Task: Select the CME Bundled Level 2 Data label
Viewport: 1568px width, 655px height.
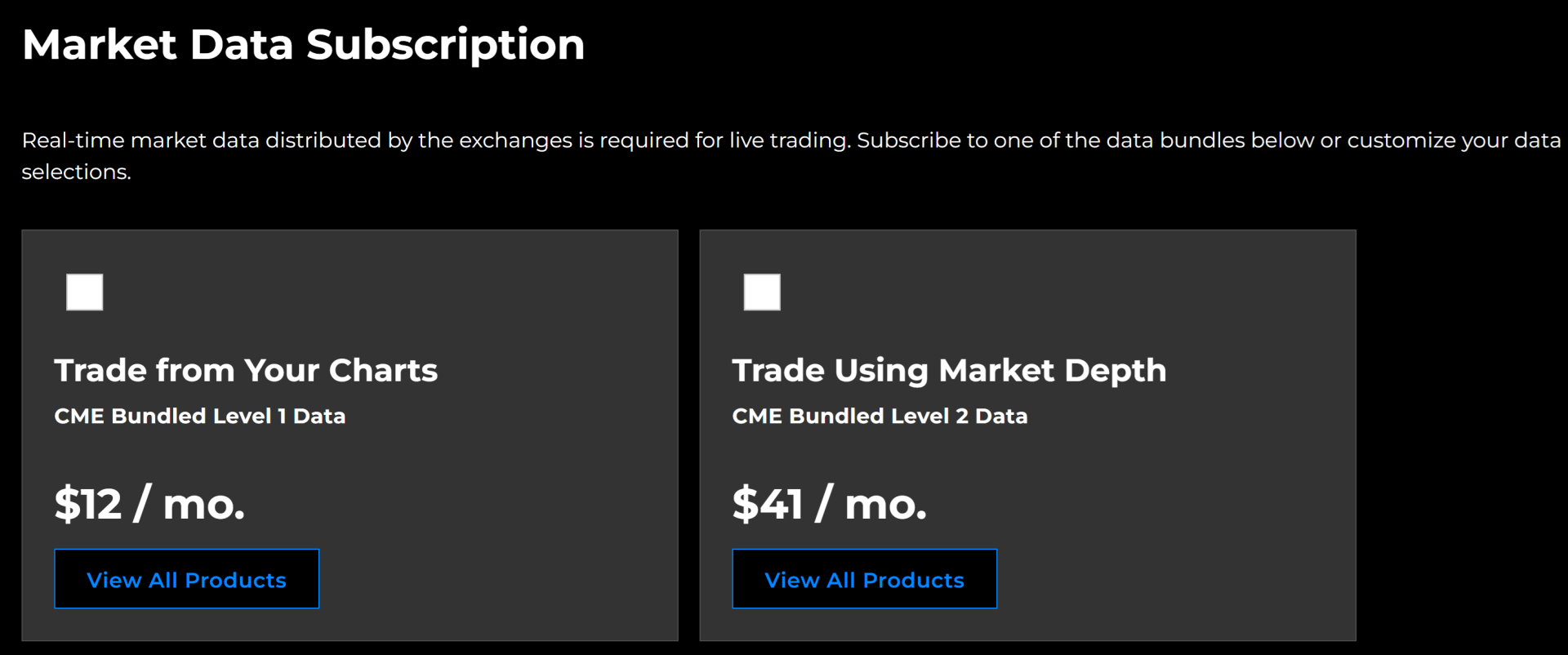Action: point(880,417)
